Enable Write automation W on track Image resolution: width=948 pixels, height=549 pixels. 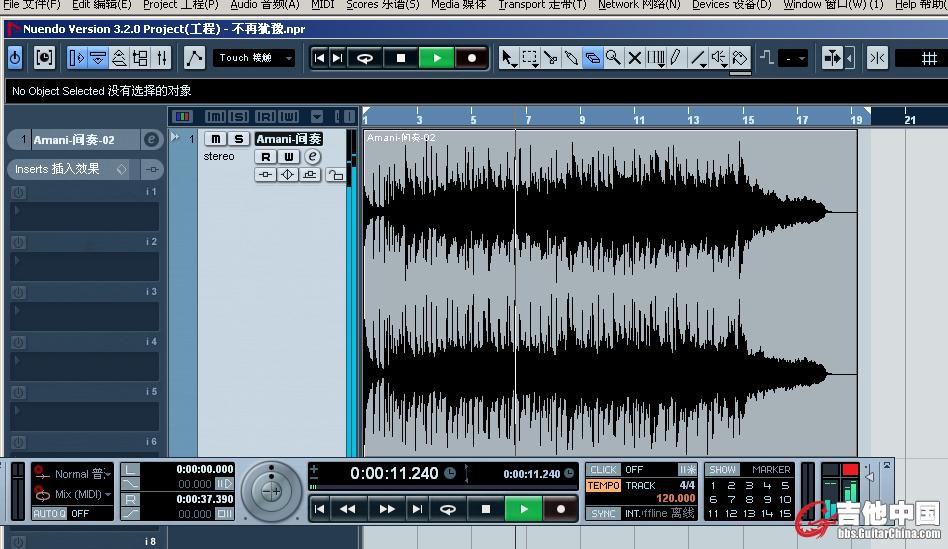289,157
